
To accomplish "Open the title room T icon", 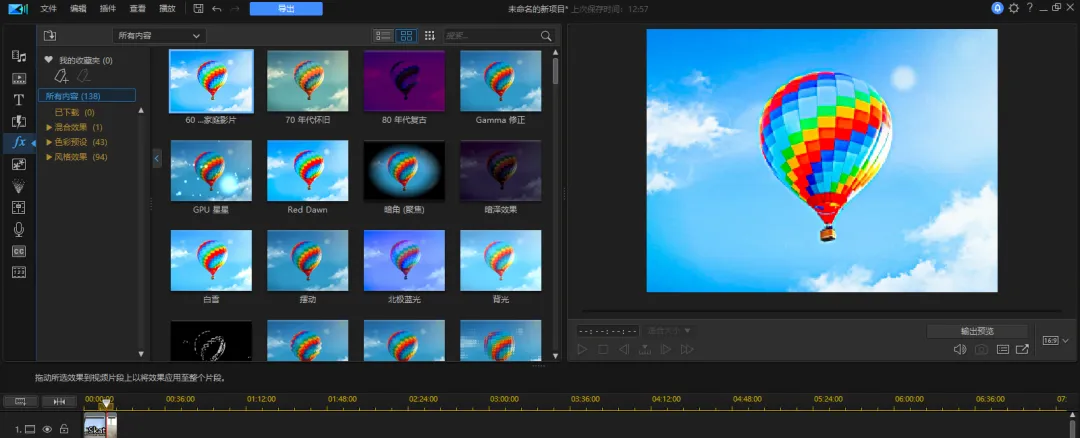I will (19, 100).
